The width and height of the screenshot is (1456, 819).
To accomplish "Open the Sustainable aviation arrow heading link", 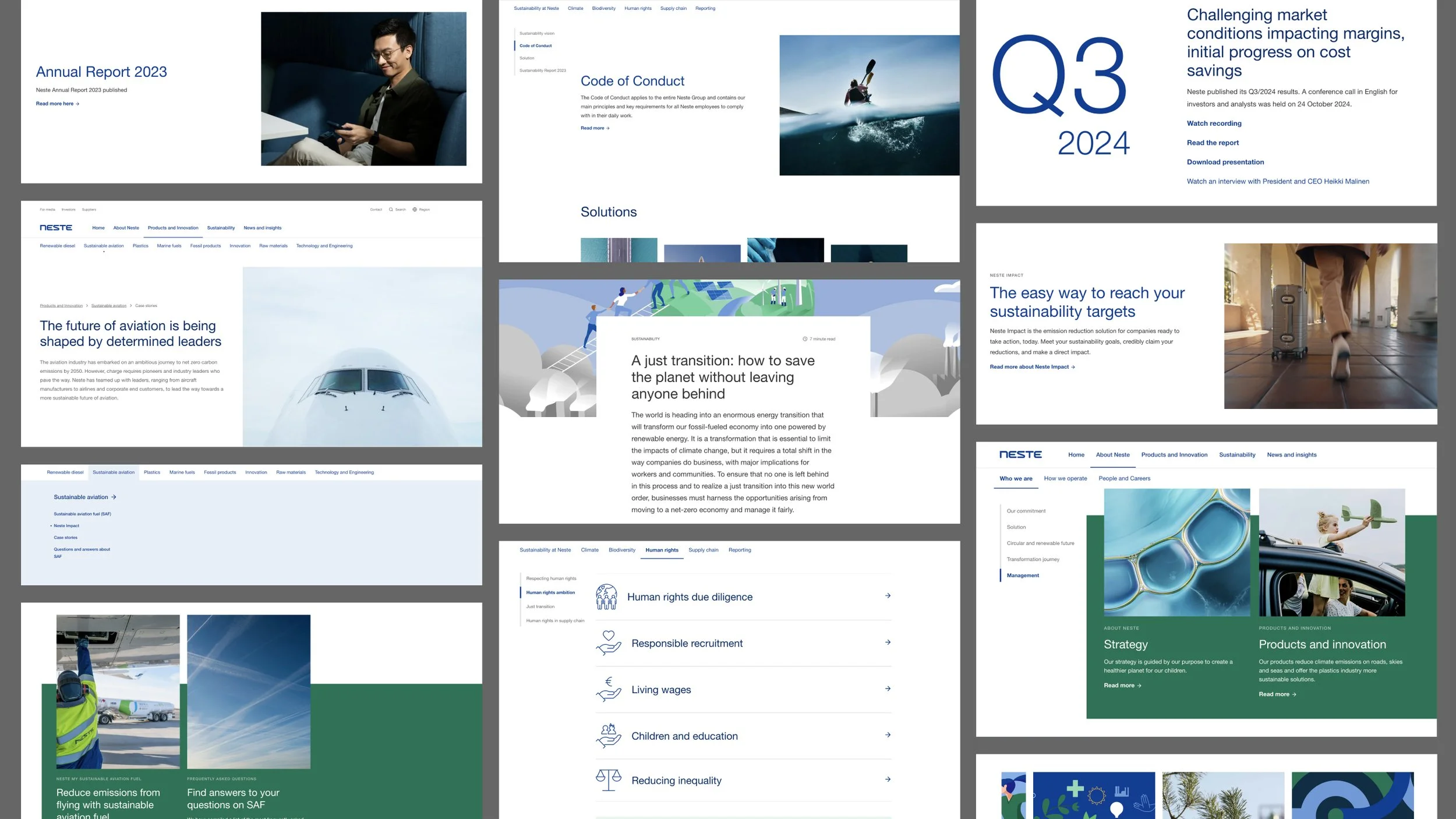I will [x=85, y=497].
